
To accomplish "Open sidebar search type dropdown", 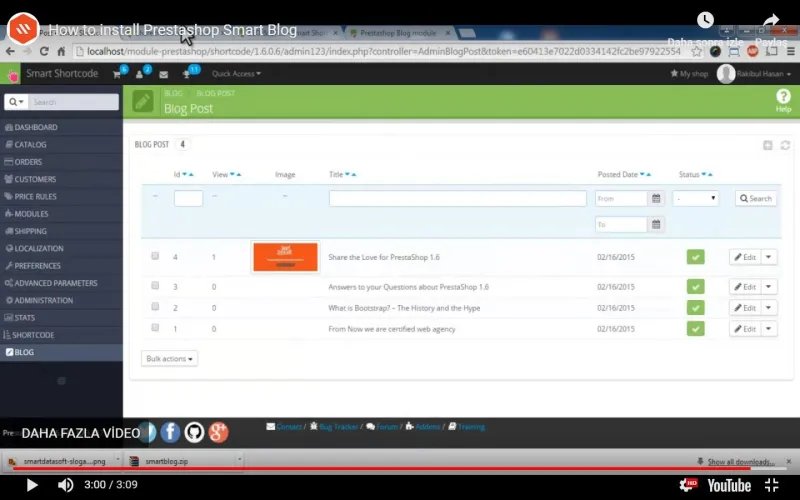I will (16, 102).
